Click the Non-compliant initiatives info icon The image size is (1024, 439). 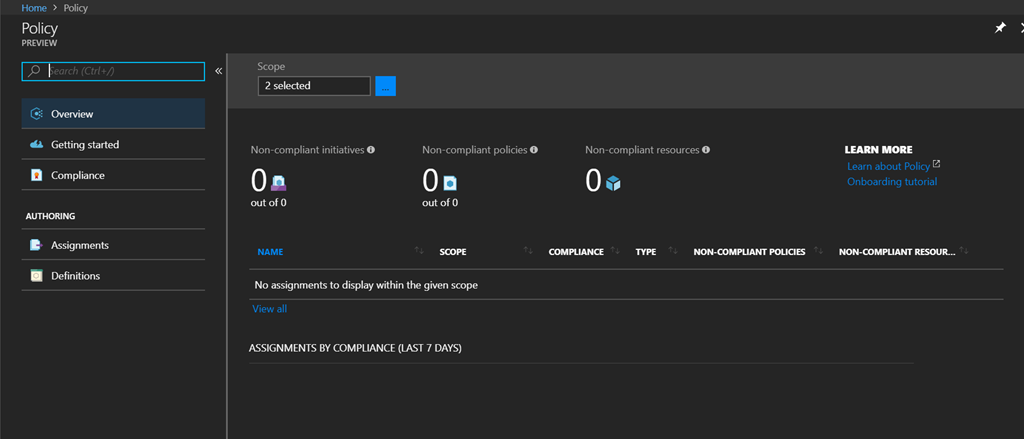(x=371, y=150)
